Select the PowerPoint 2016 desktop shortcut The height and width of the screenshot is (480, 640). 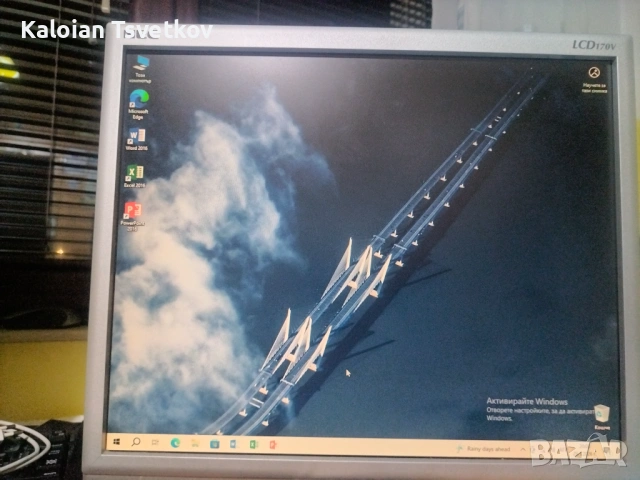click(132, 216)
